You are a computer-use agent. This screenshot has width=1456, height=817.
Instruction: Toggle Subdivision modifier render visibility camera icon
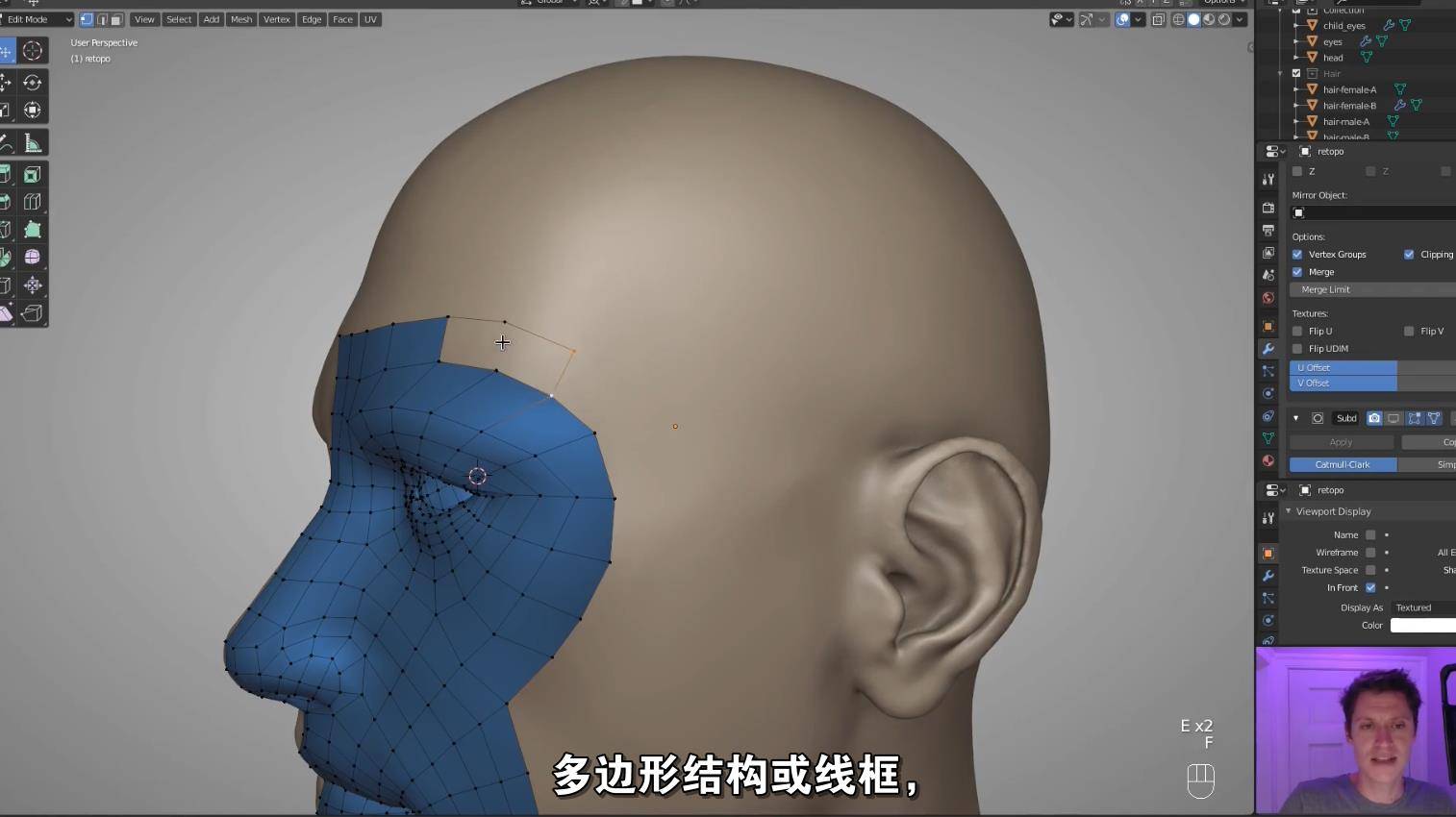coord(1374,418)
